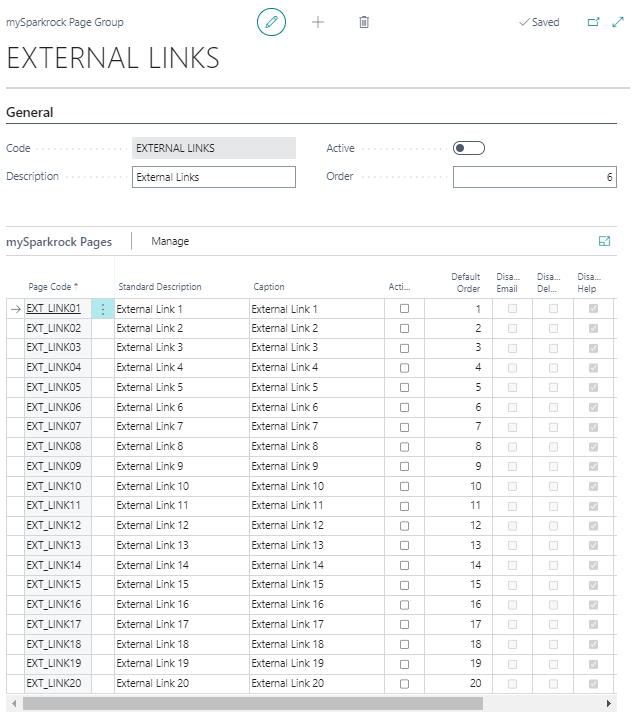Enable Active checkbox for External Link 5

pos(404,388)
